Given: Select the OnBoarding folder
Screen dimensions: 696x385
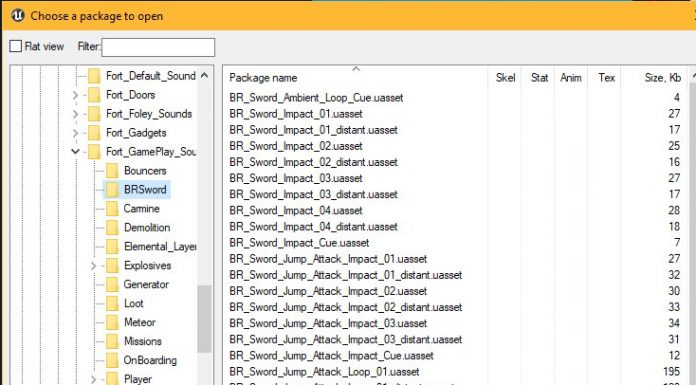Looking at the screenshot, I should [150, 361].
